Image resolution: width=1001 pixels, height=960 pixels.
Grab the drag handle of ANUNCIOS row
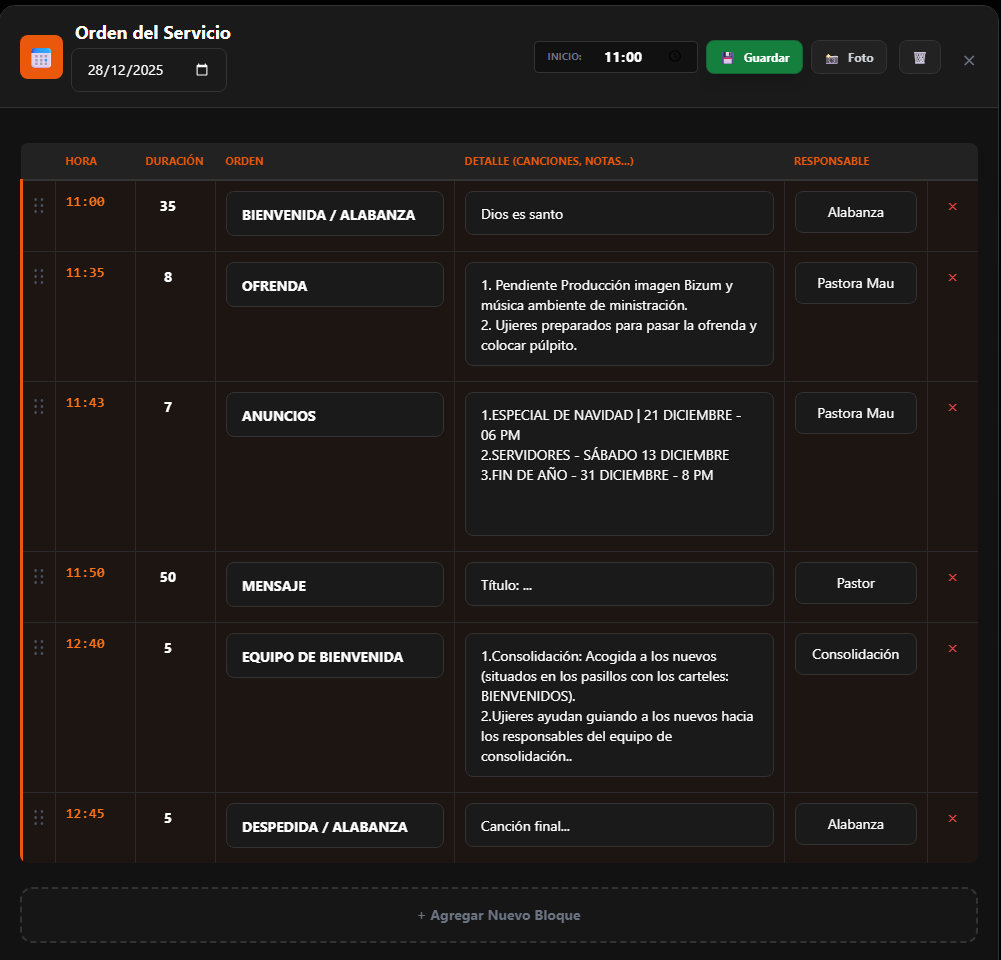(x=39, y=406)
